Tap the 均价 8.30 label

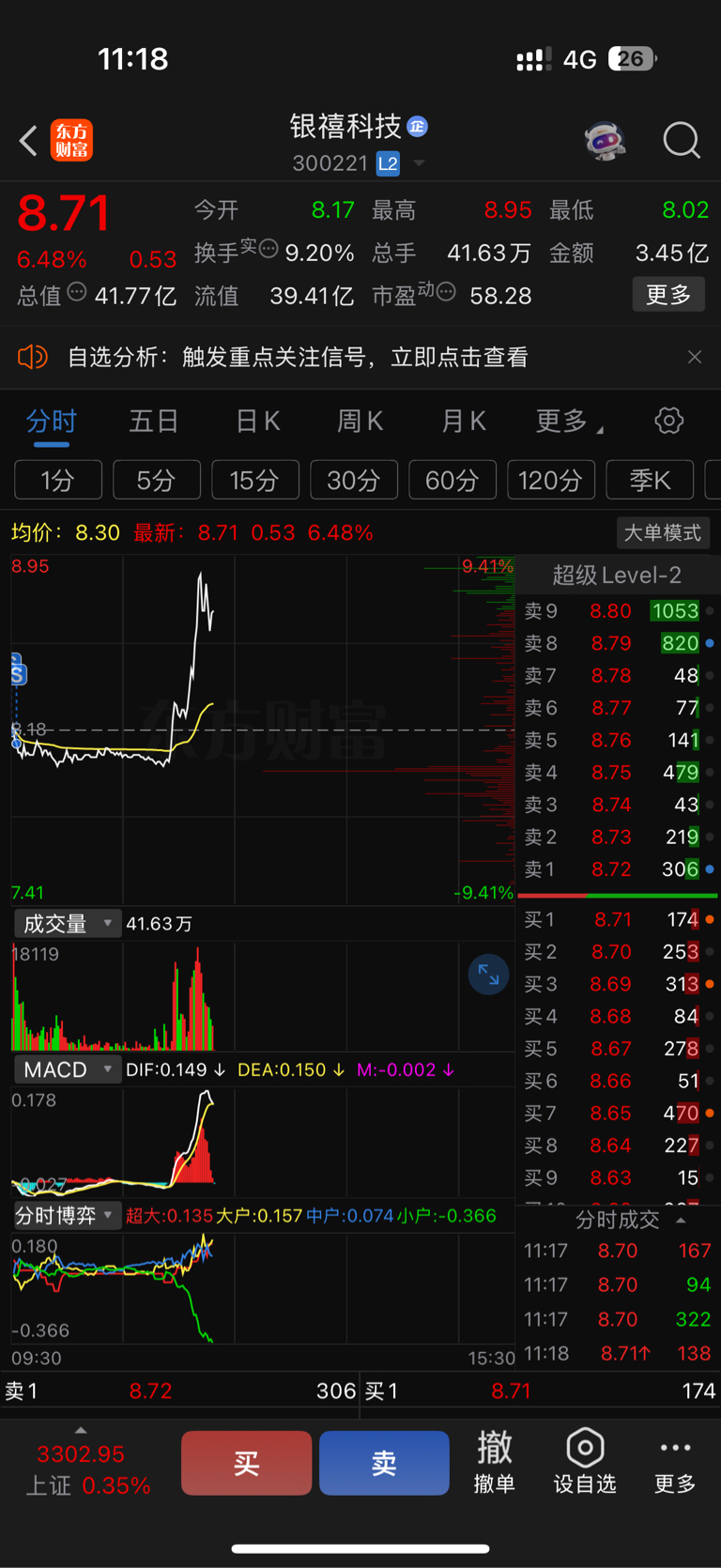pos(66,532)
